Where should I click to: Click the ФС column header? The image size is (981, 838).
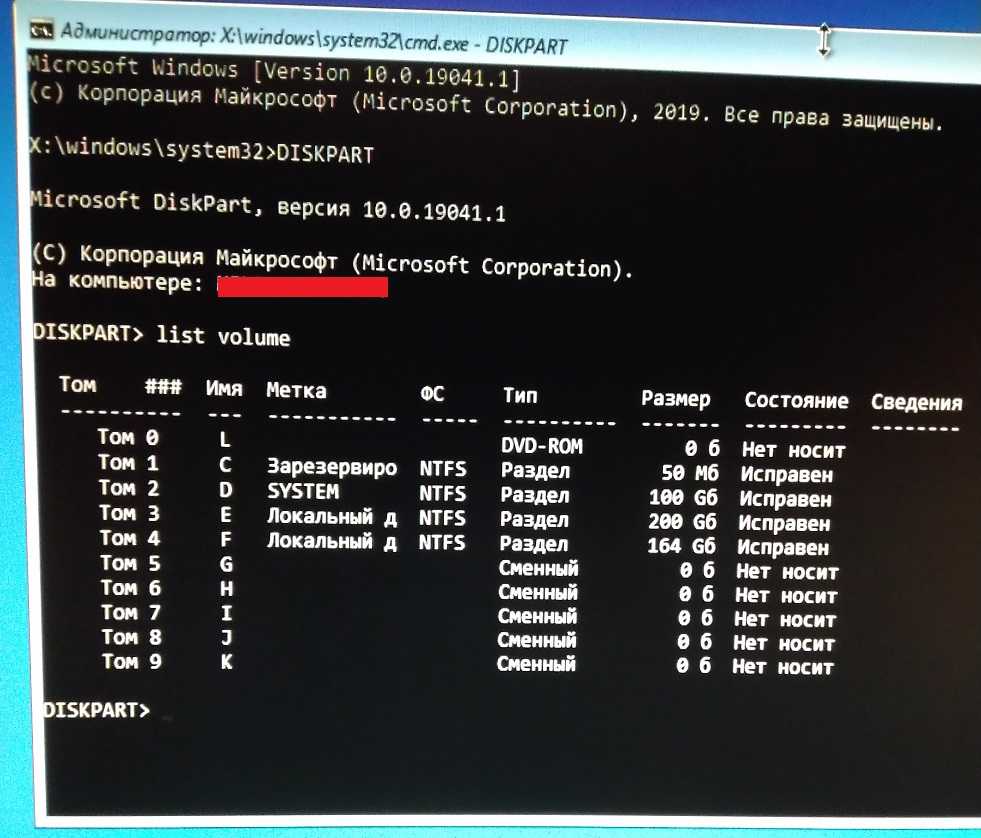pyautogui.click(x=432, y=394)
